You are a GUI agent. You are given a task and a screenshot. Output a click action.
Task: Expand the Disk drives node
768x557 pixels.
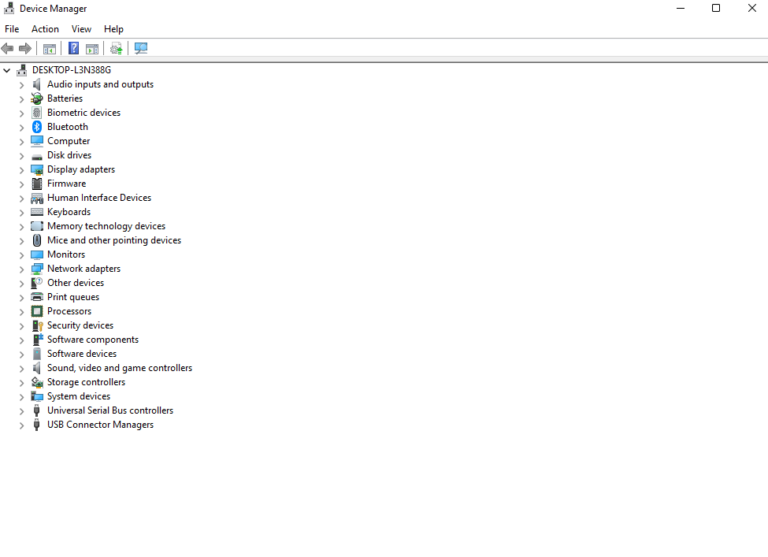click(x=21, y=156)
